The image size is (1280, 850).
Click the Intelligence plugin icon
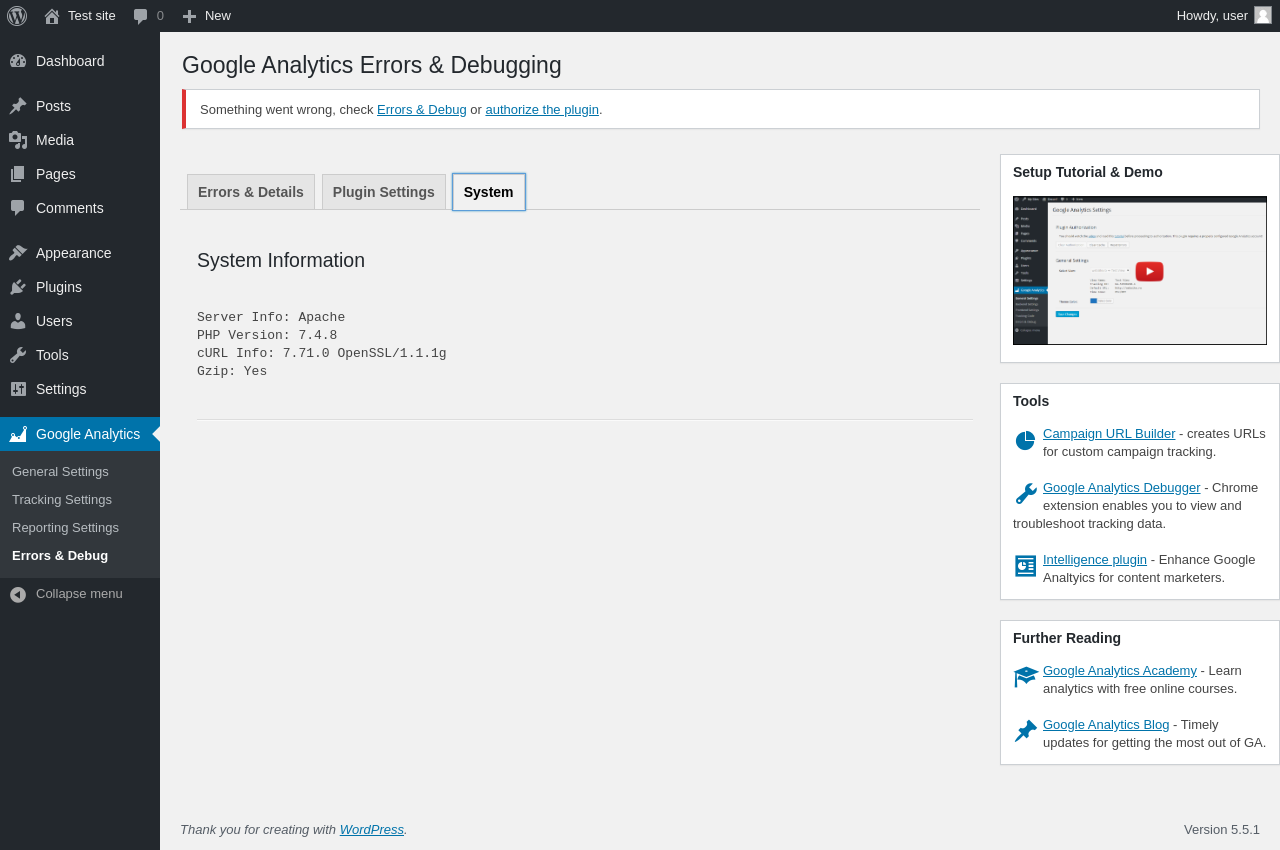[x=1025, y=566]
